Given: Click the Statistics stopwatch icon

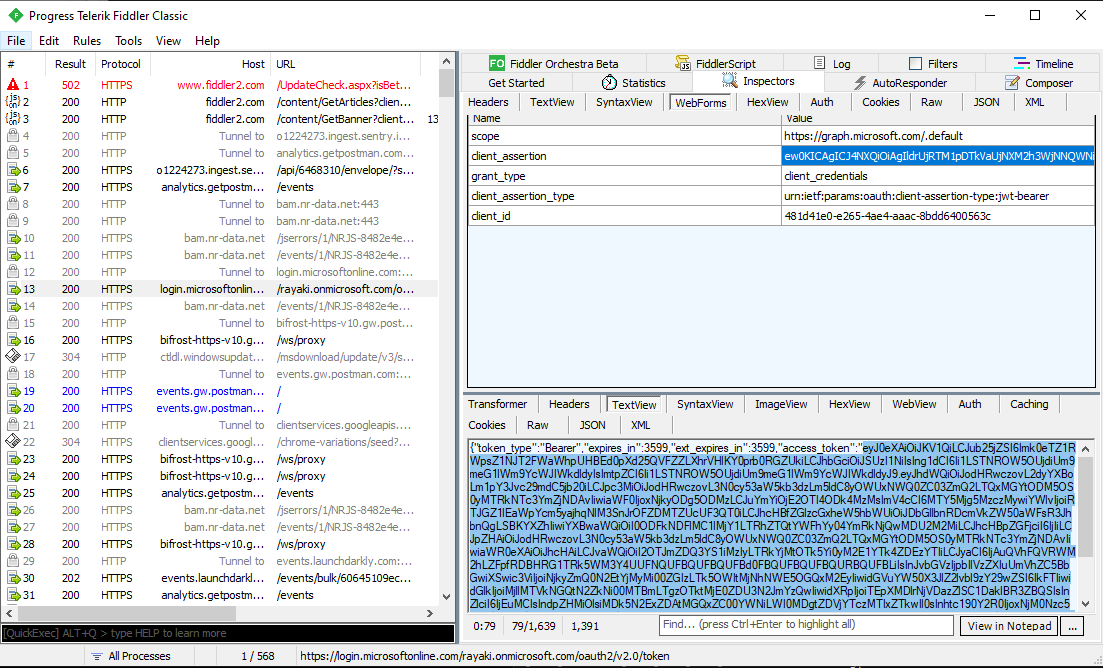Looking at the screenshot, I should (x=609, y=83).
